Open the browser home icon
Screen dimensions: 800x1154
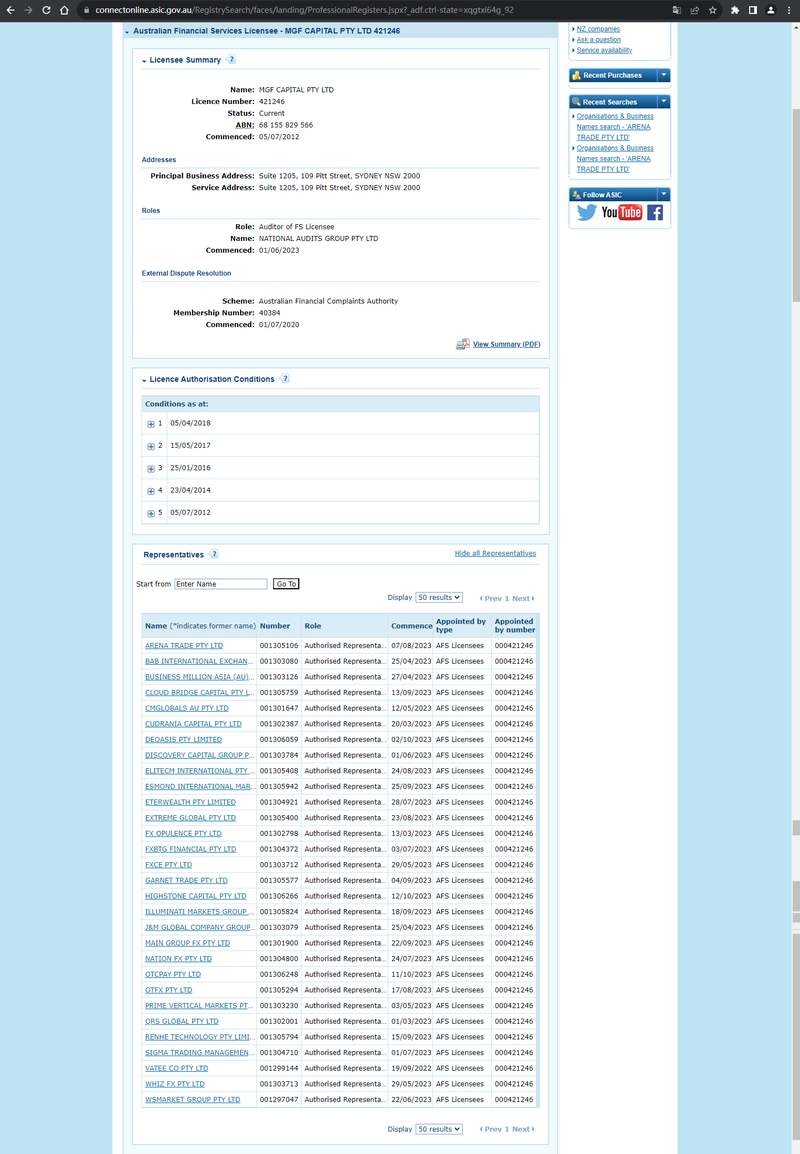click(x=65, y=10)
